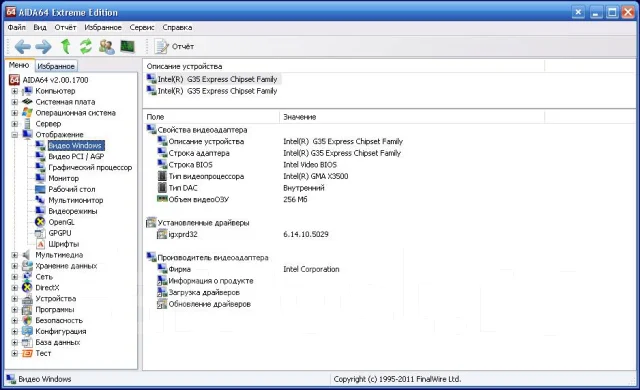Image resolution: width=640 pixels, height=390 pixels.
Task: Open Загрузка драйверов link row
Action: (198, 292)
